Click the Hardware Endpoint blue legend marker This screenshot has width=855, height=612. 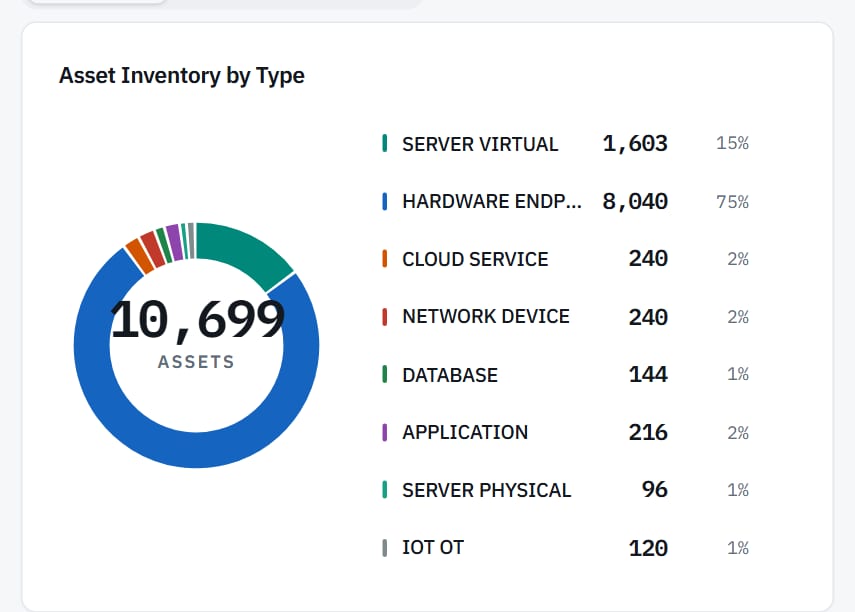tap(384, 201)
